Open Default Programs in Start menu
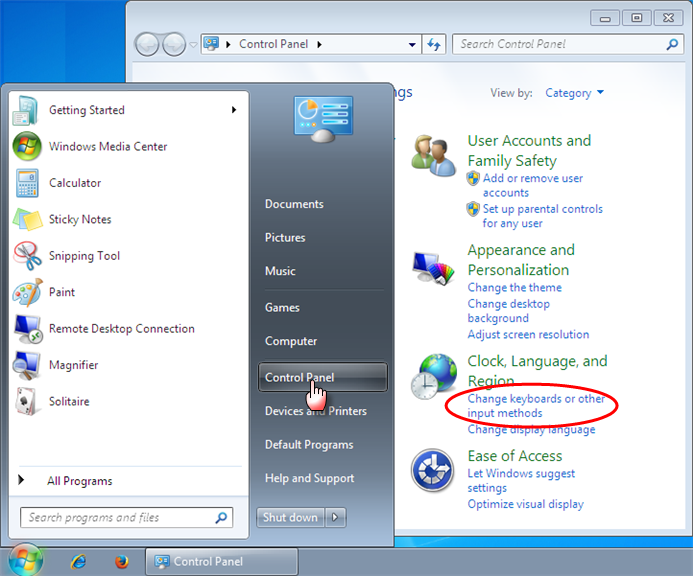This screenshot has width=693, height=576. click(x=309, y=444)
